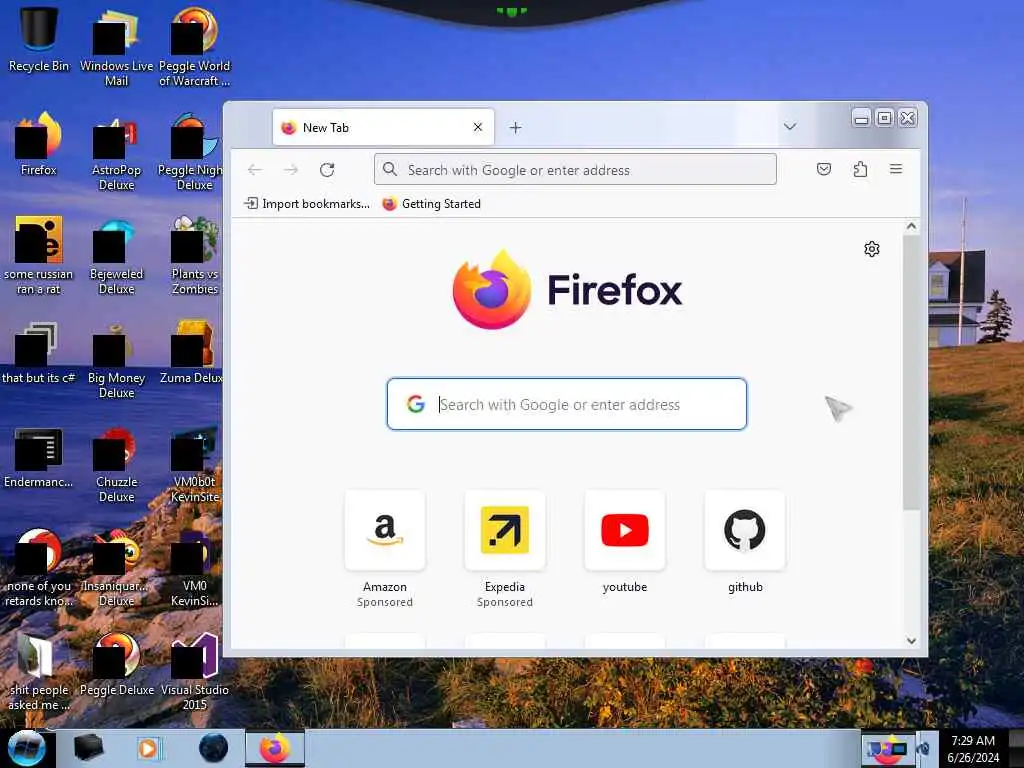
Task: Select the Visual Studio 2015 desktop icon
Action: 195,671
